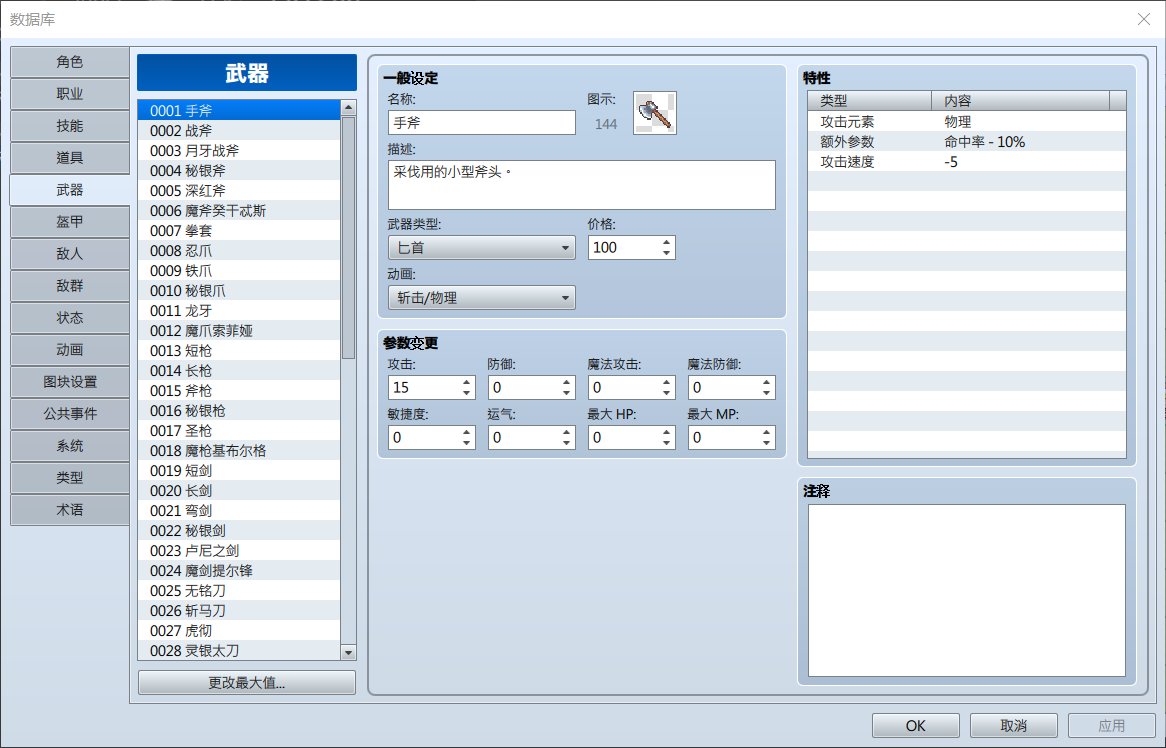Decrease the 价格 value with down arrow
This screenshot has height=748, width=1166.
(666, 254)
